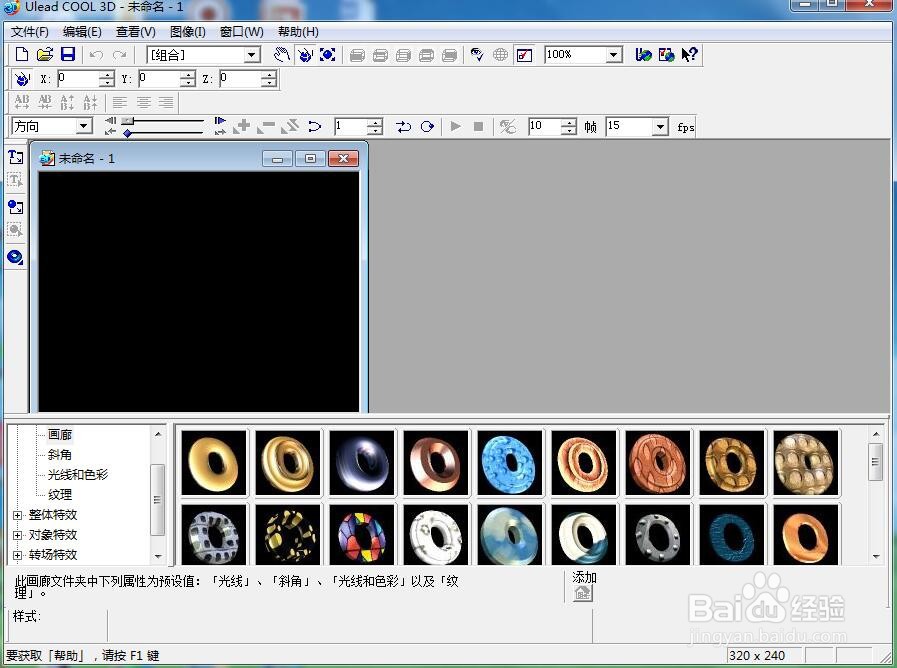Screen dimensions: 897x668
Task: Toggle the third face toolbar icon
Action: [403, 55]
